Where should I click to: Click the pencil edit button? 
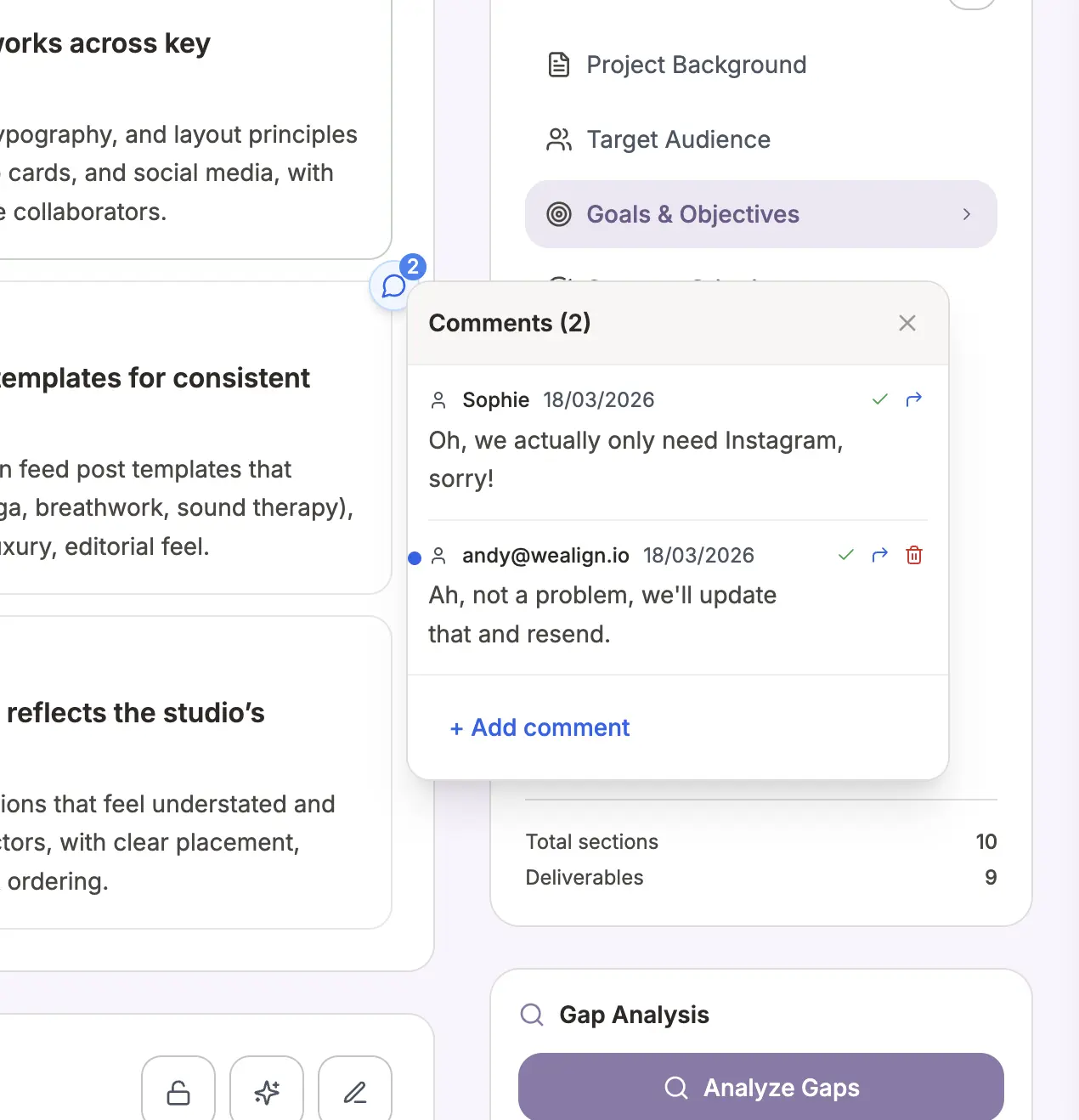(x=355, y=1092)
